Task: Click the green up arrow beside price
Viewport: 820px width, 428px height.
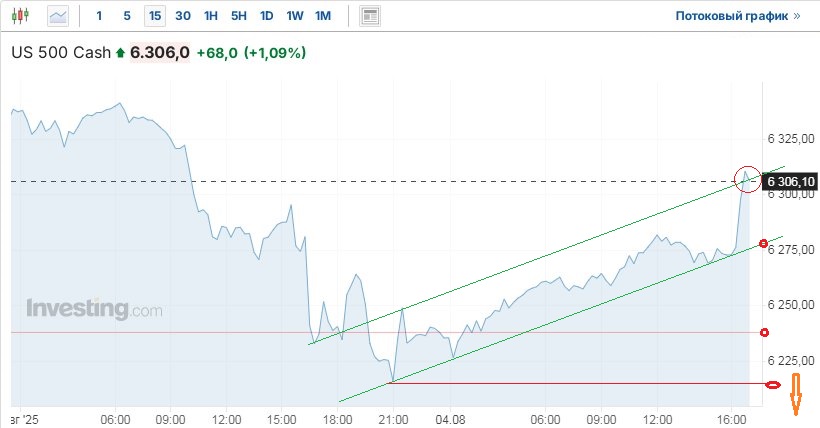Action: pyautogui.click(x=121, y=52)
